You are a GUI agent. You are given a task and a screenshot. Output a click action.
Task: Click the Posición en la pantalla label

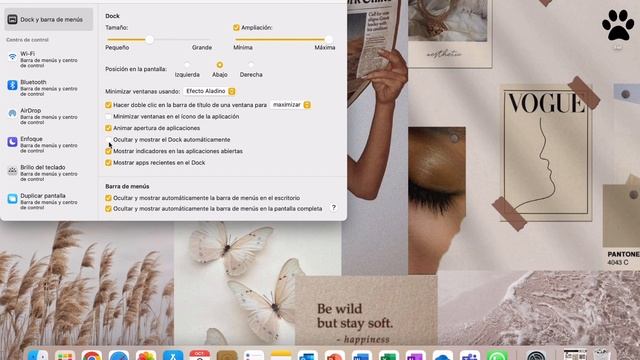coord(136,69)
